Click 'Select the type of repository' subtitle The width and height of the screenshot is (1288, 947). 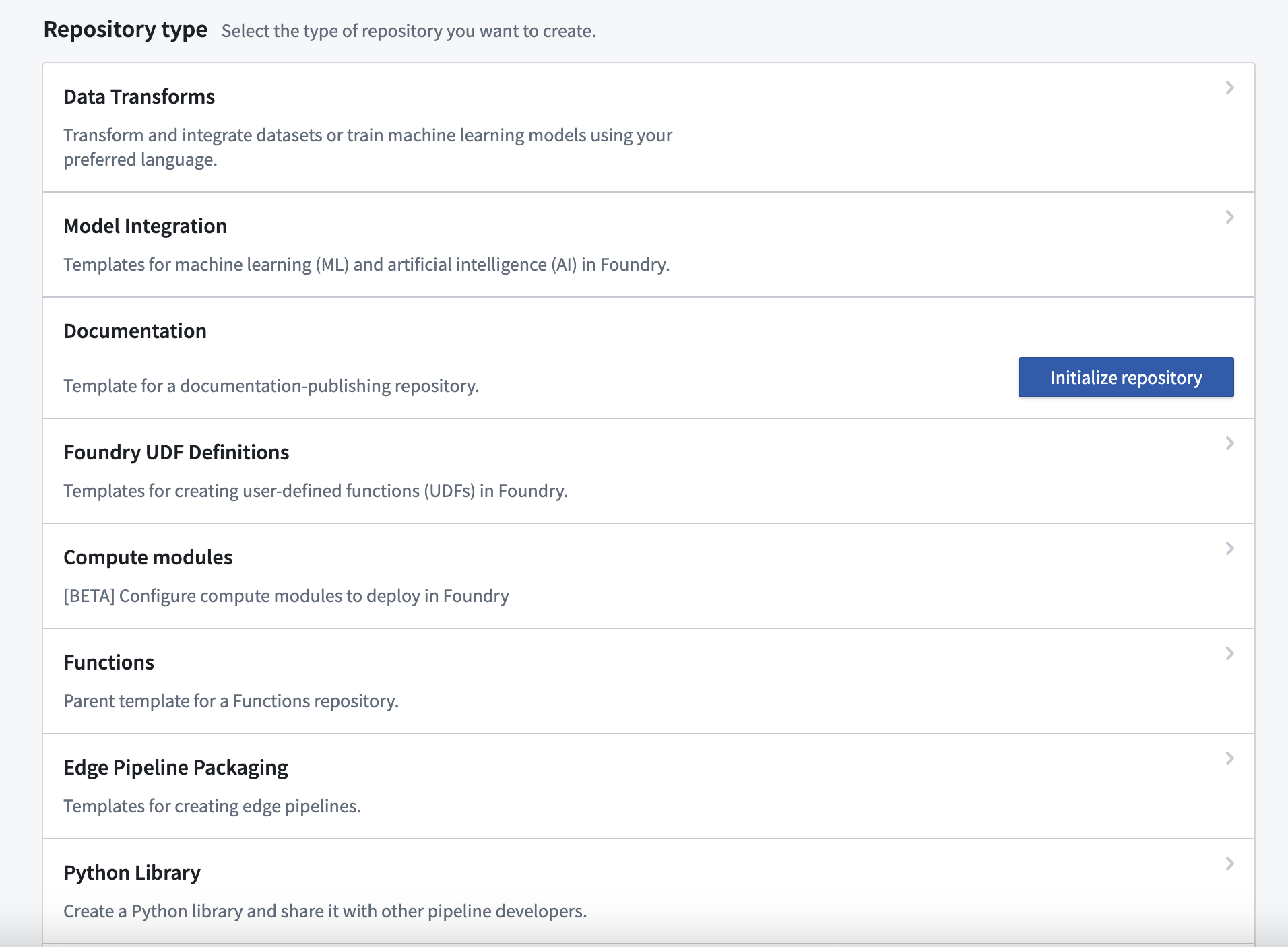[x=408, y=31]
